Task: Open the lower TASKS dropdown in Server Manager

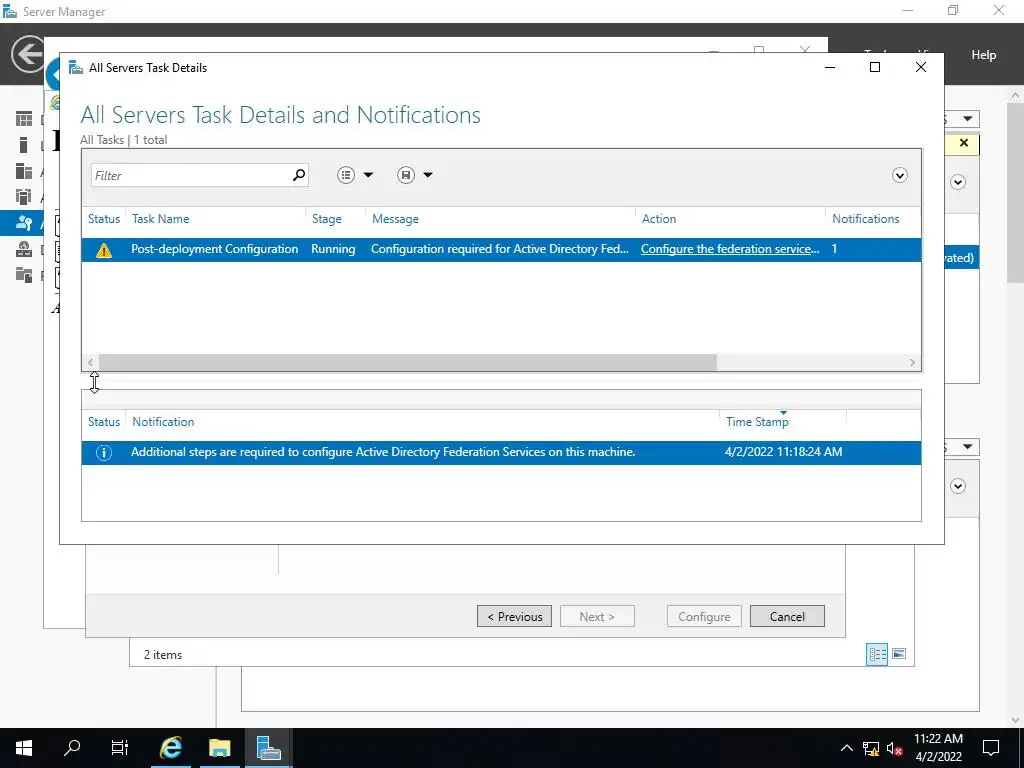Action: 968,447
